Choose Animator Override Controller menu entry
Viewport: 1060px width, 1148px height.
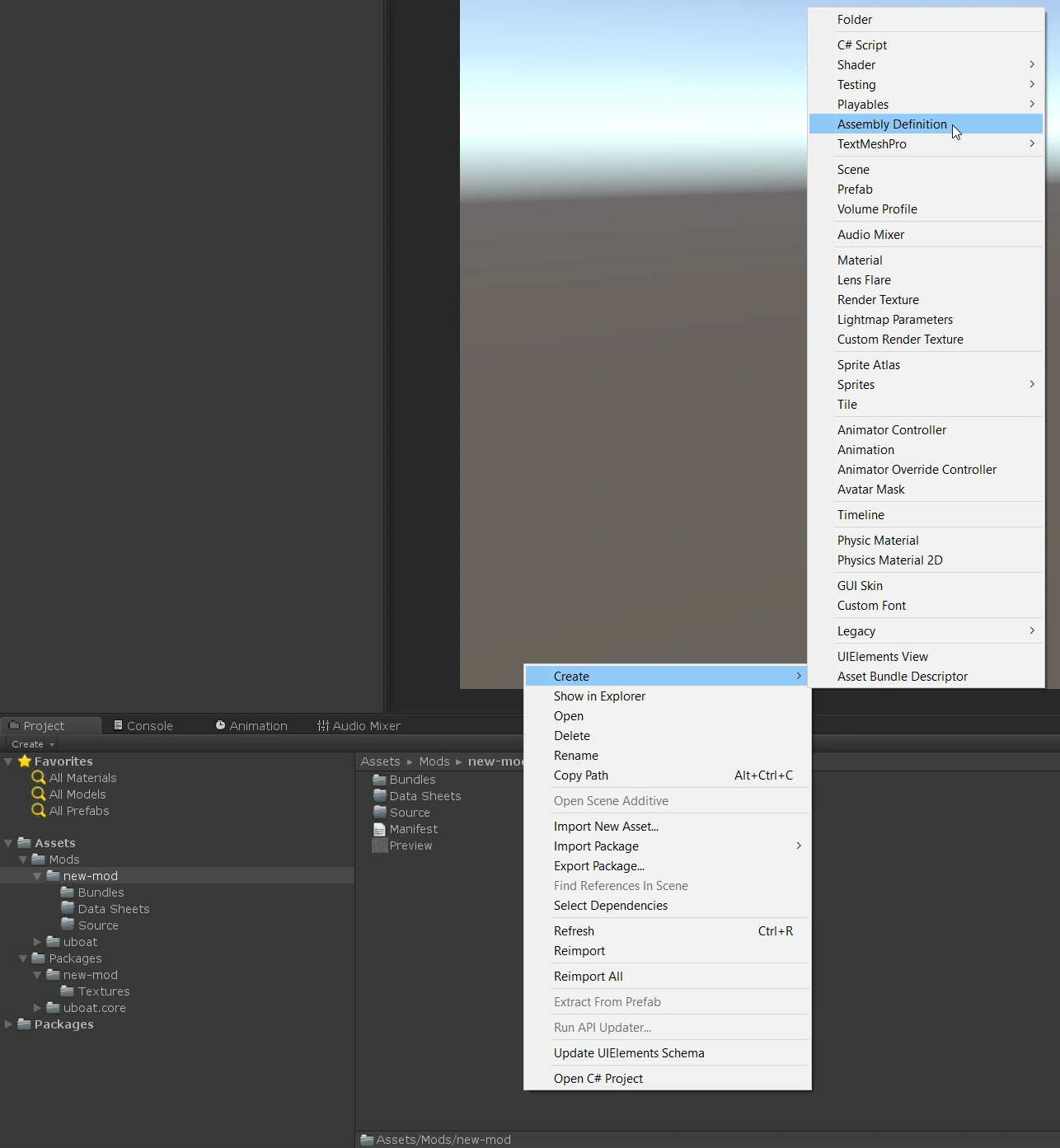[x=926, y=470]
